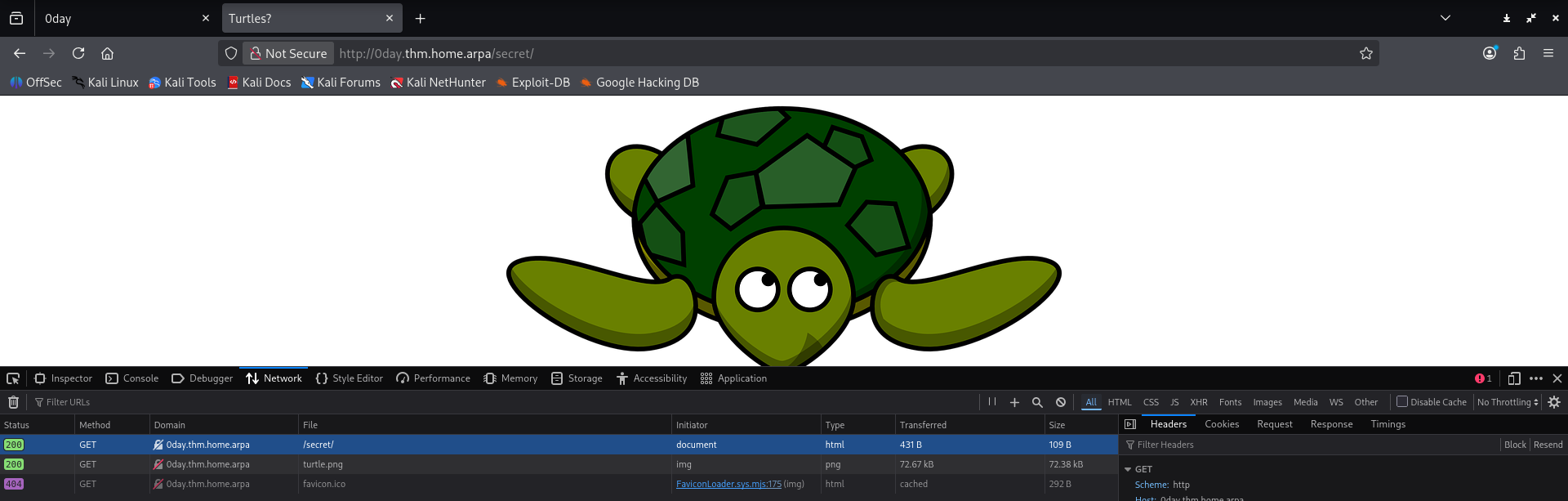The image size is (1568, 501).
Task: Toggle responsive design mode icon
Action: [x=1513, y=378]
